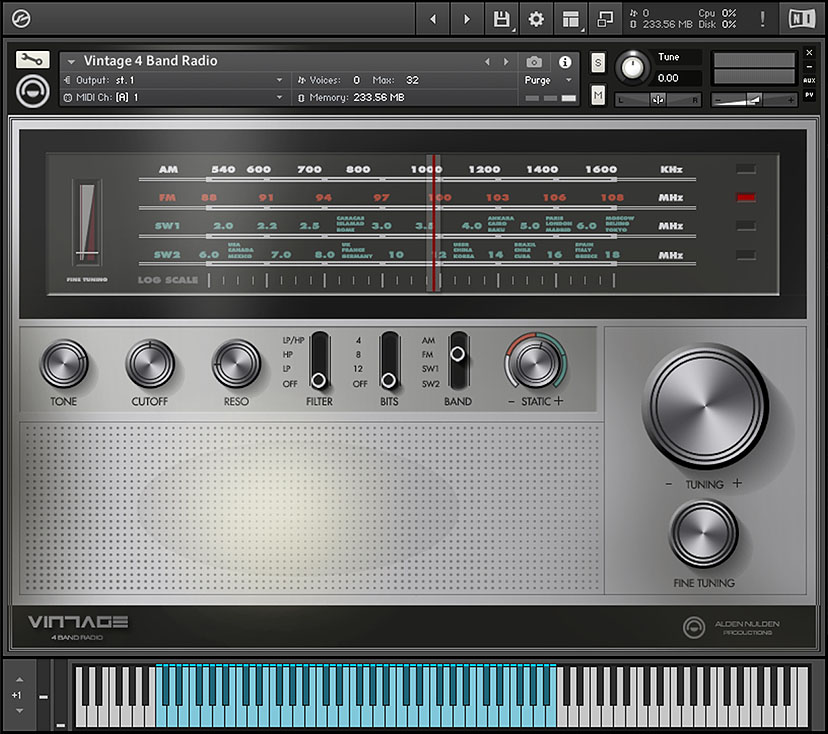Solo the instrument with S button

pos(598,62)
